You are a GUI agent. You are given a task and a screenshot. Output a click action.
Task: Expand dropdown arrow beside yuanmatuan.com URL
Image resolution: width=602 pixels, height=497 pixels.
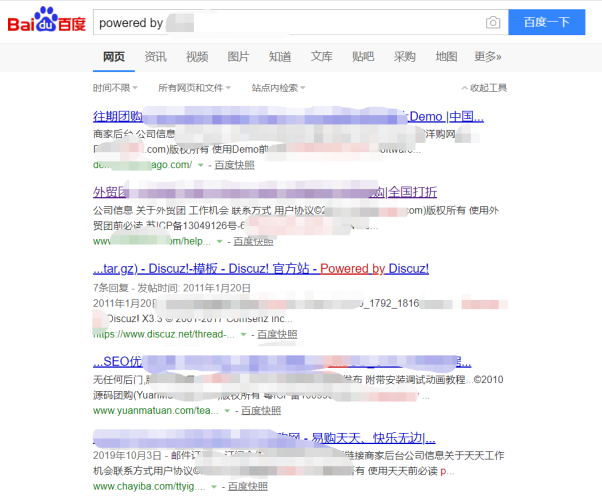[x=227, y=411]
